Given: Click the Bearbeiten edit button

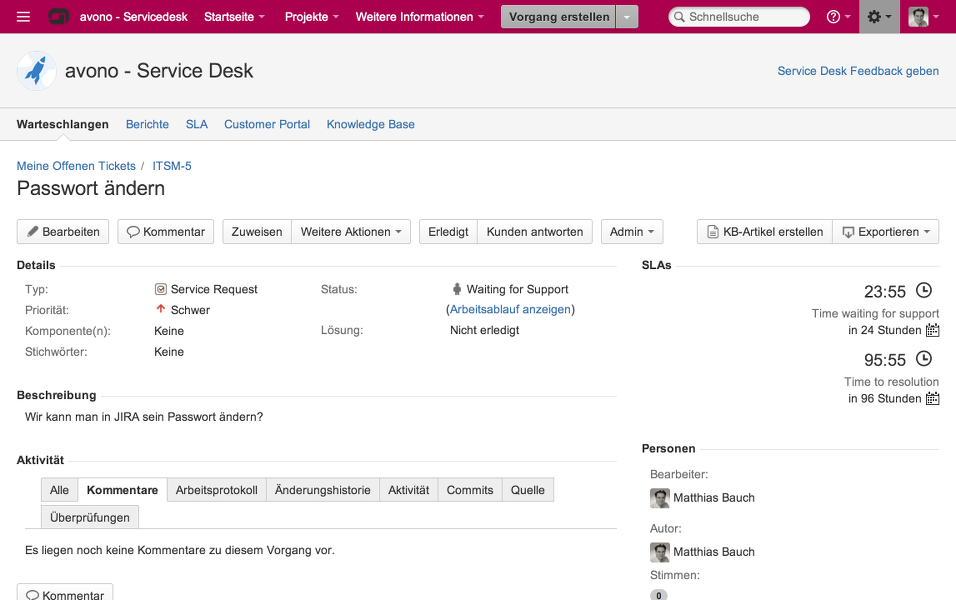Looking at the screenshot, I should pos(63,232).
